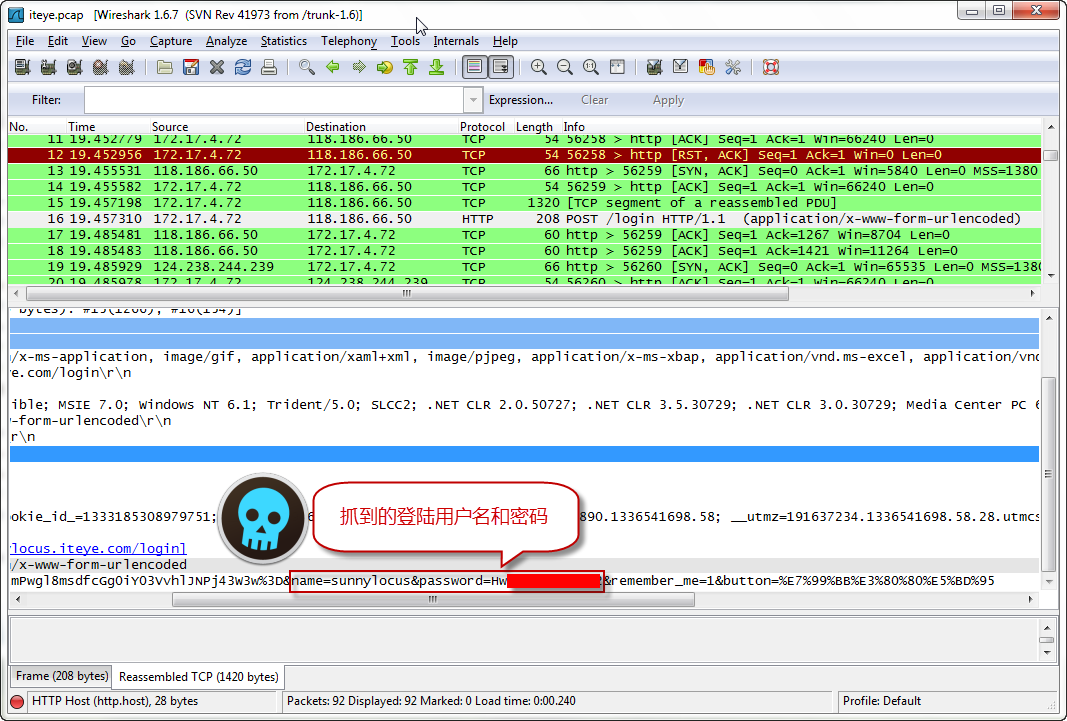Click the Apply filter button
The width and height of the screenshot is (1067, 721).
pyautogui.click(x=668, y=100)
